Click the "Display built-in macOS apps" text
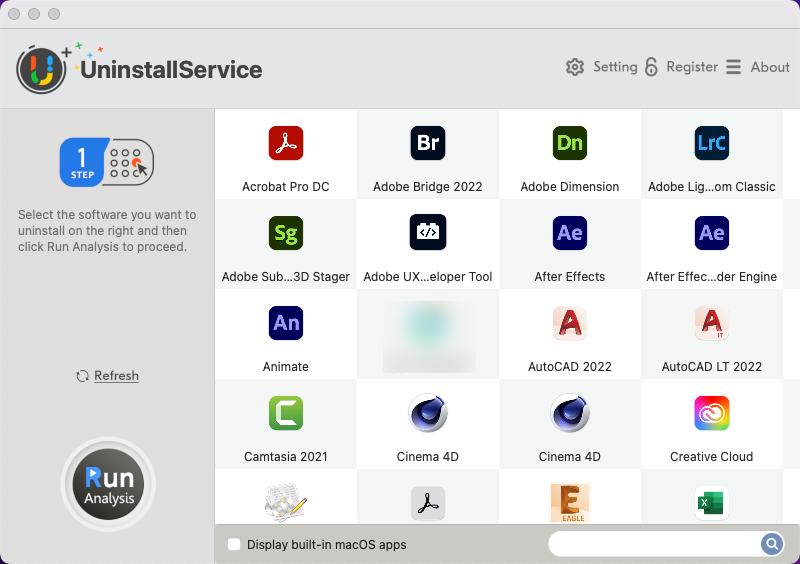The height and width of the screenshot is (564, 800). tap(327, 545)
